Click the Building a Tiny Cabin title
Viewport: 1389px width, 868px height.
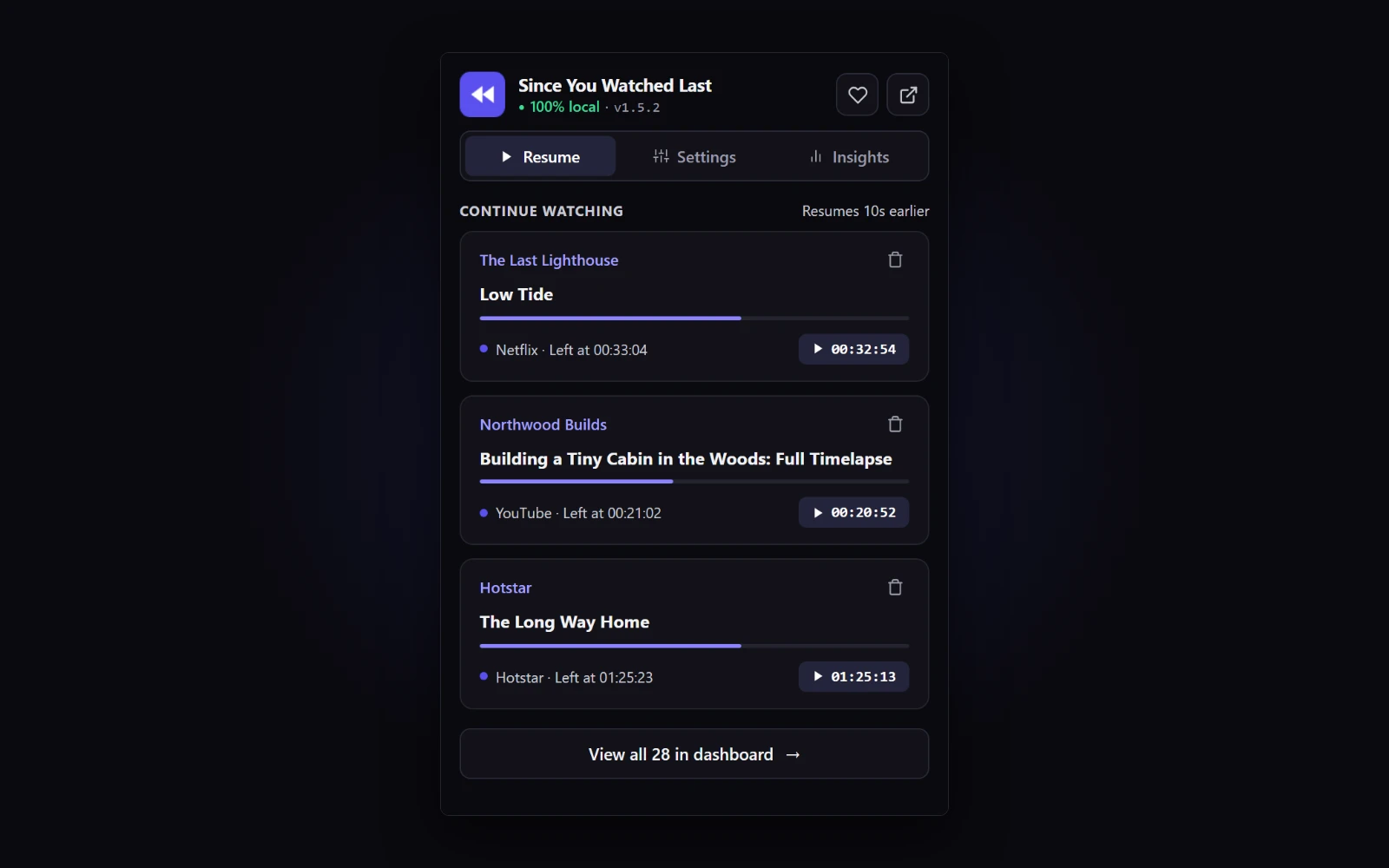pyautogui.click(x=686, y=458)
